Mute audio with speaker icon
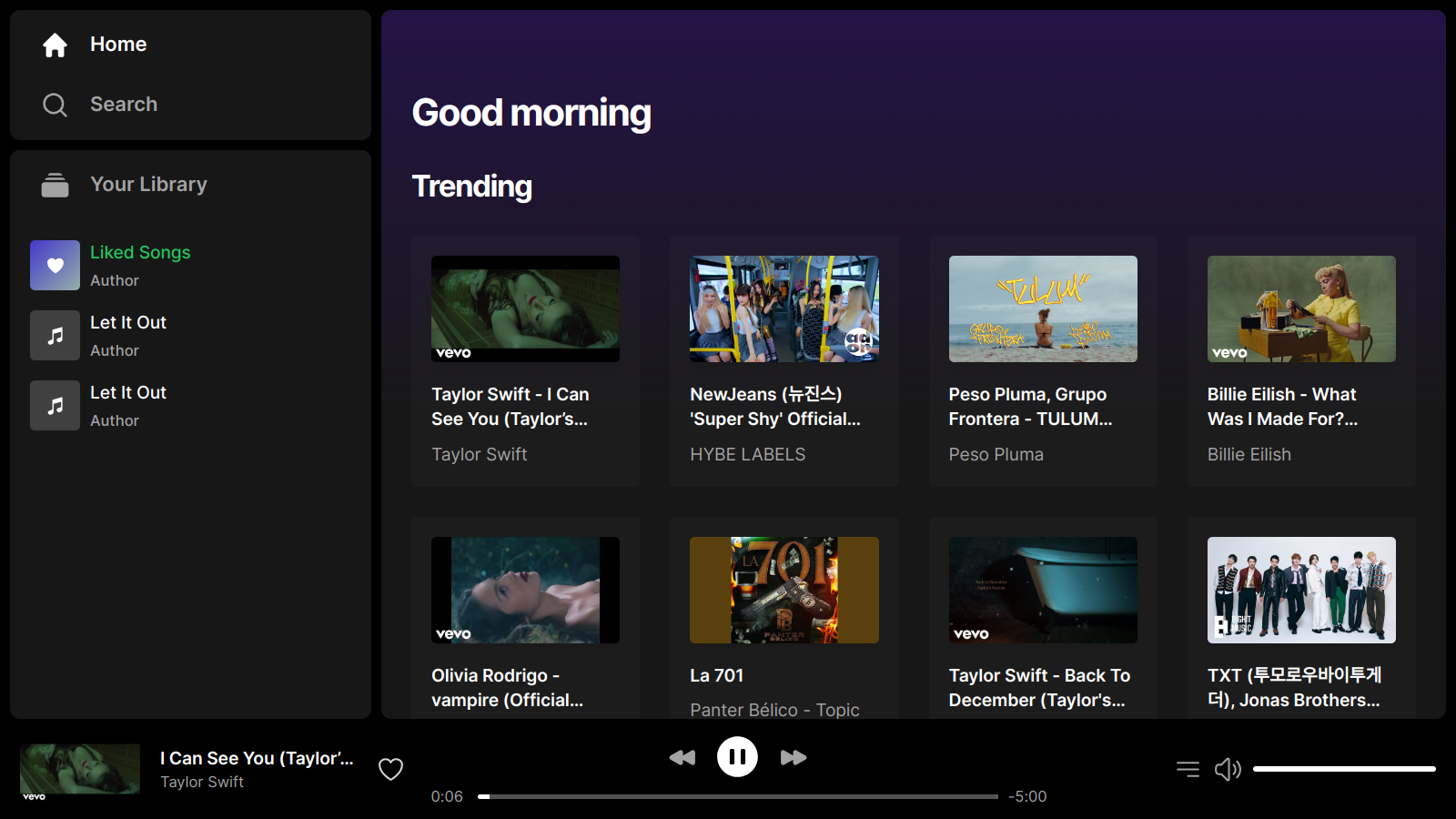This screenshot has height=819, width=1456. click(x=1228, y=769)
